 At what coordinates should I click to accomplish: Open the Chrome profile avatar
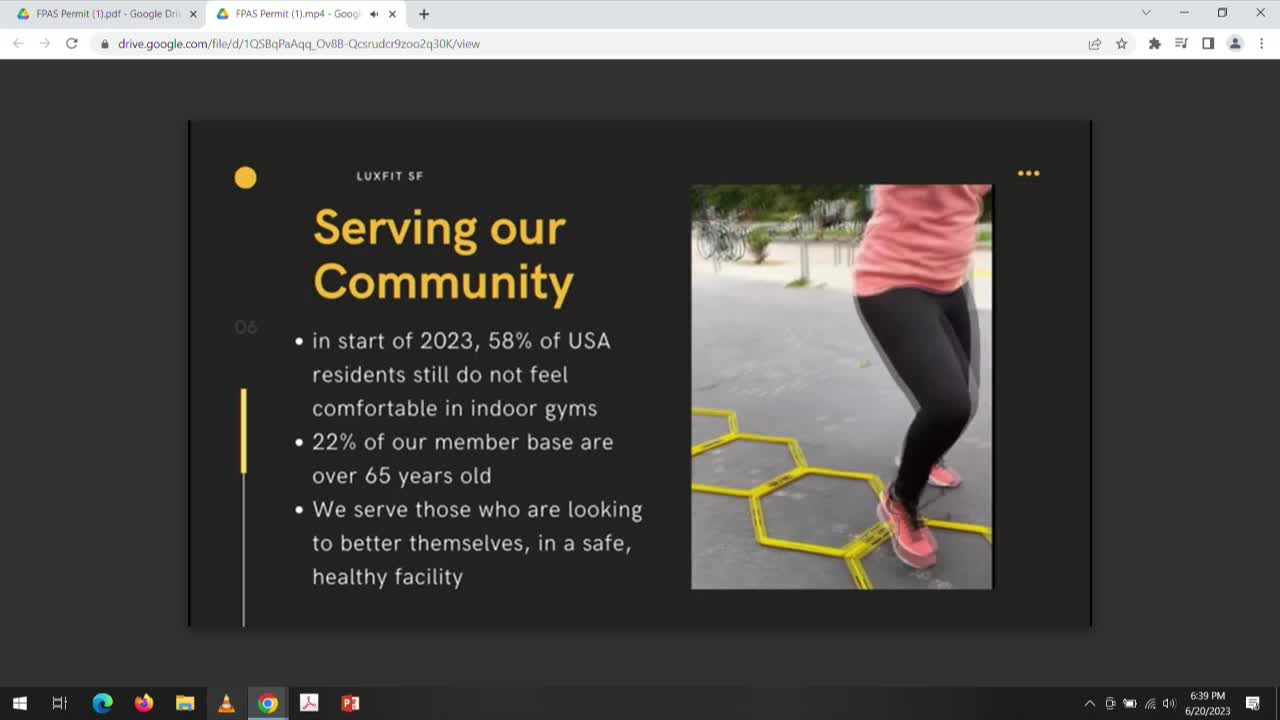(1234, 44)
